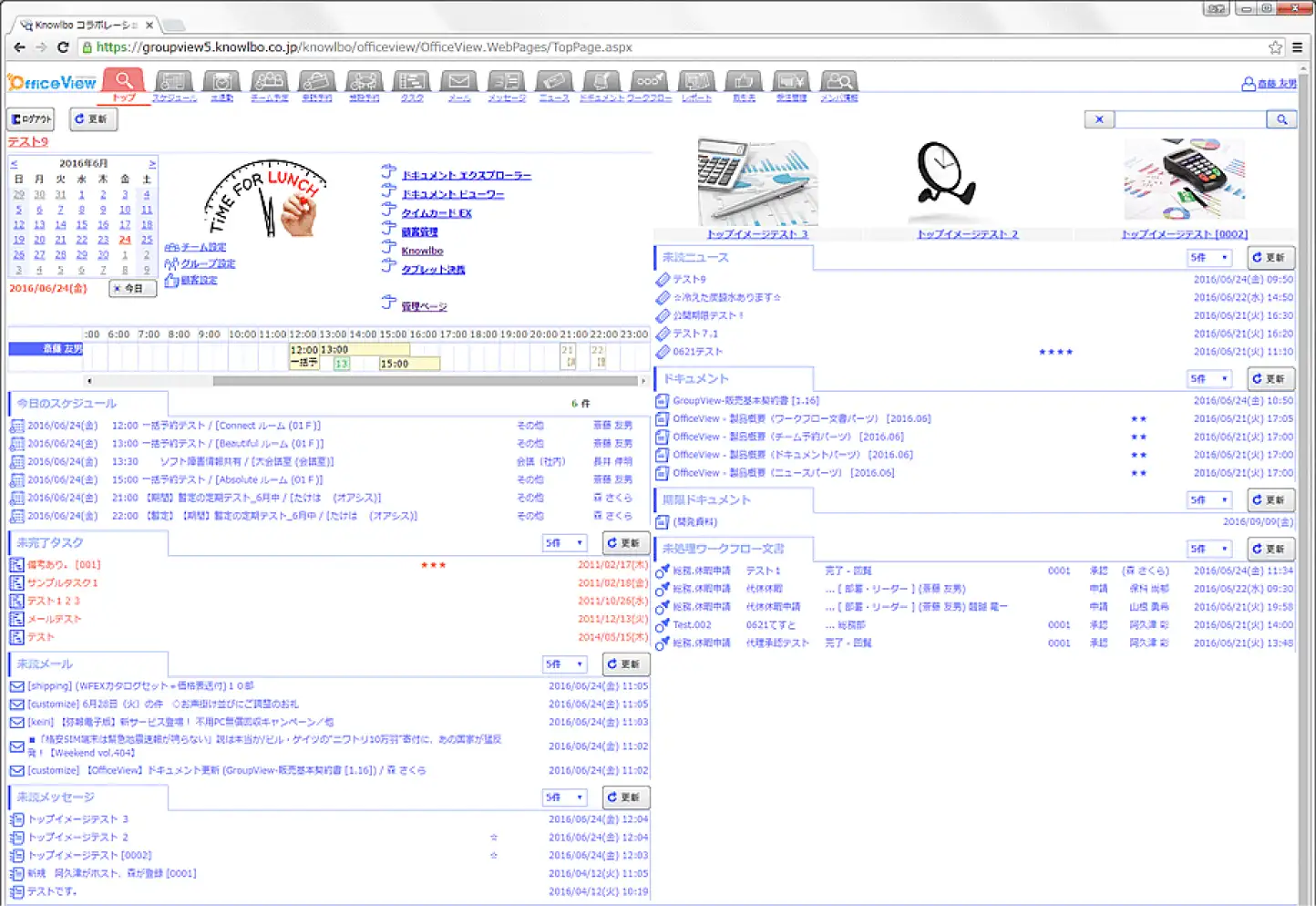Click the calculator thumbnail トップイメージテスト 3
Screen dimensions: 1316x906
(757, 182)
